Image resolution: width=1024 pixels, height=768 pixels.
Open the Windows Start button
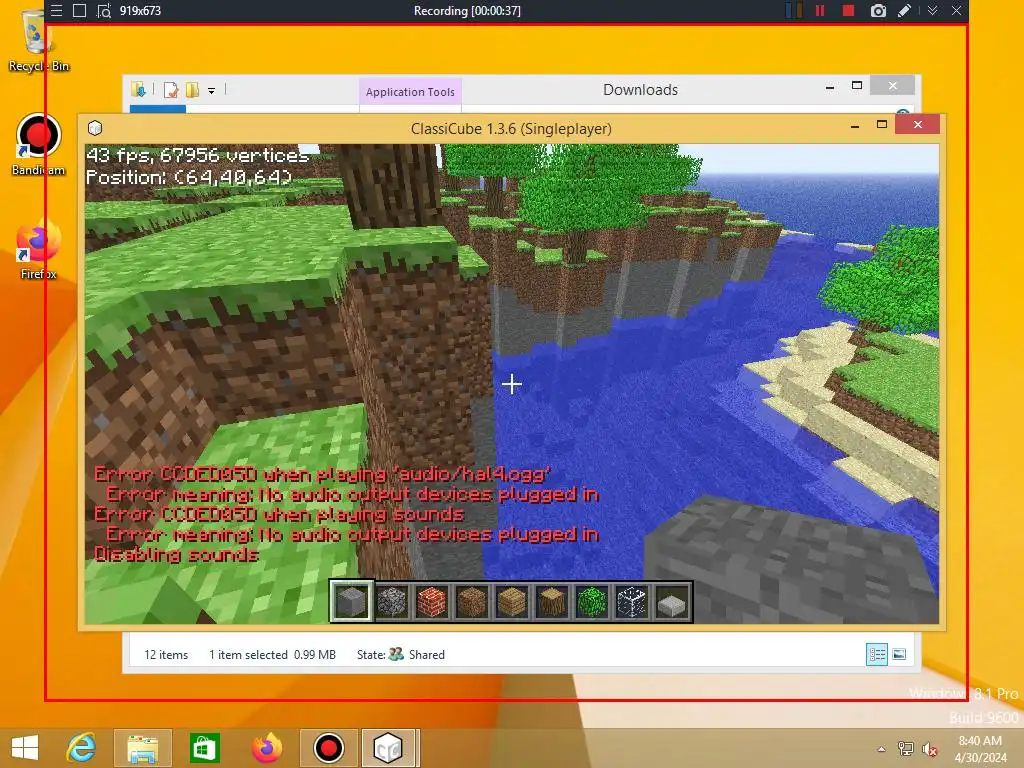(x=25, y=748)
